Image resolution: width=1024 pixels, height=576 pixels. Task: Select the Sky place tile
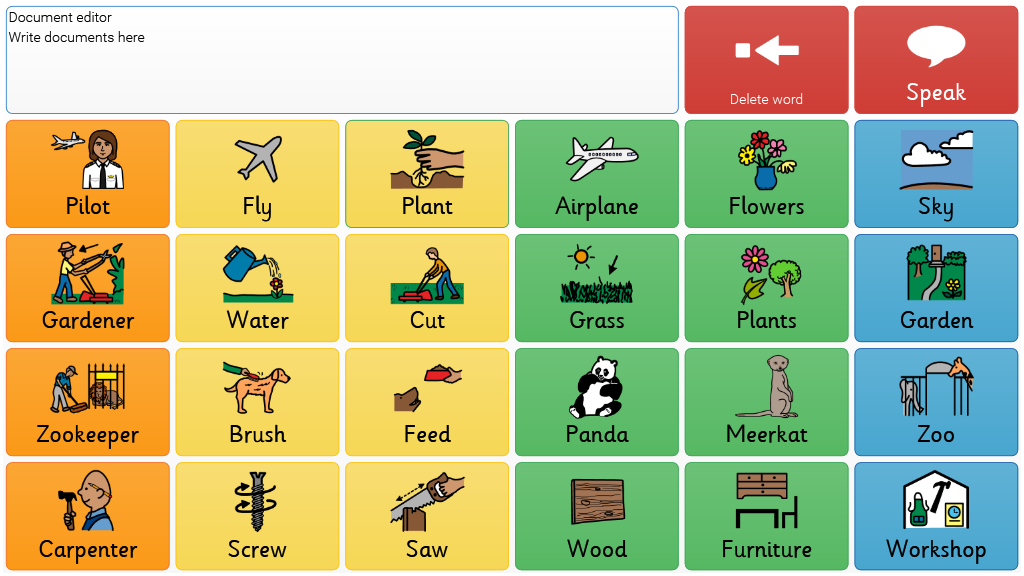click(936, 174)
